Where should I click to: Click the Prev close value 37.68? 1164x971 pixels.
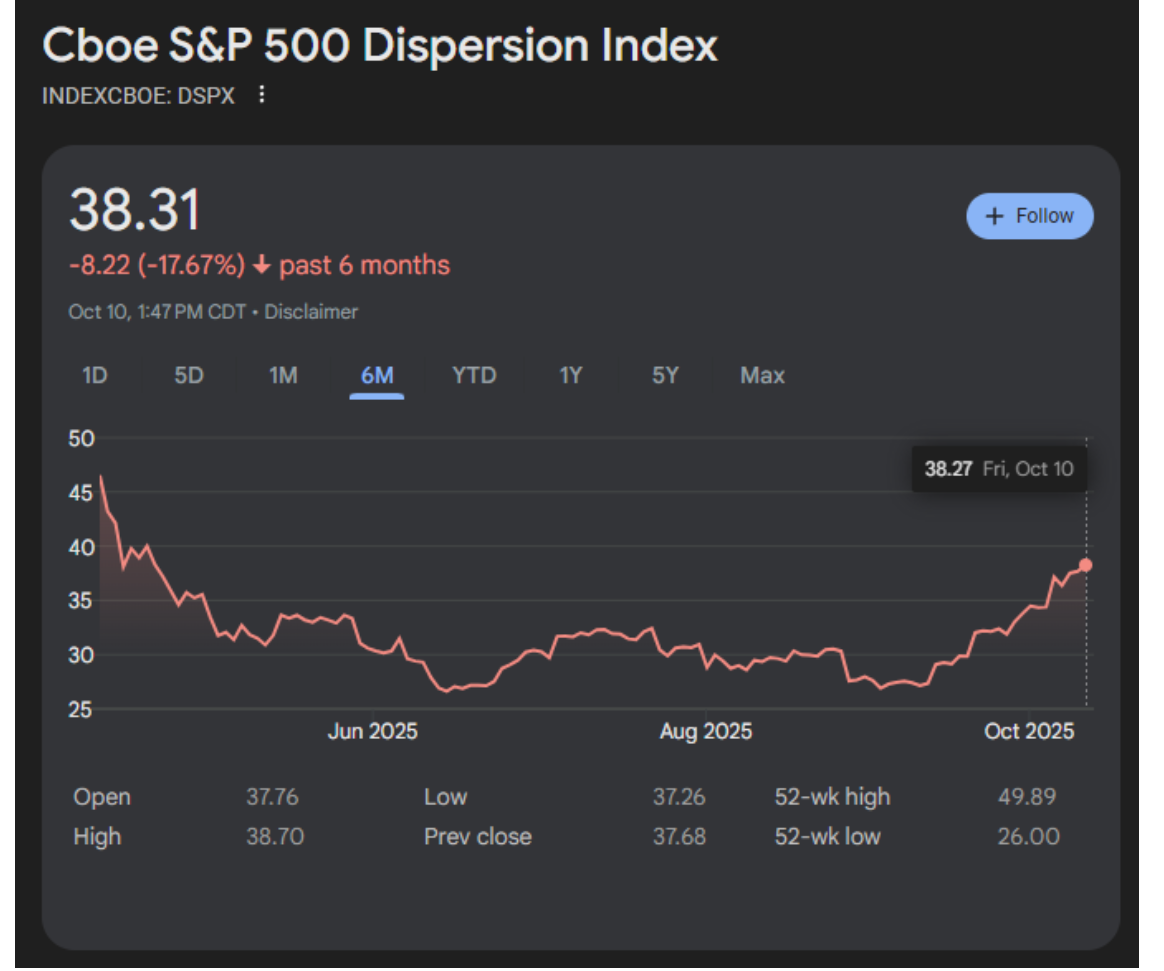[679, 836]
